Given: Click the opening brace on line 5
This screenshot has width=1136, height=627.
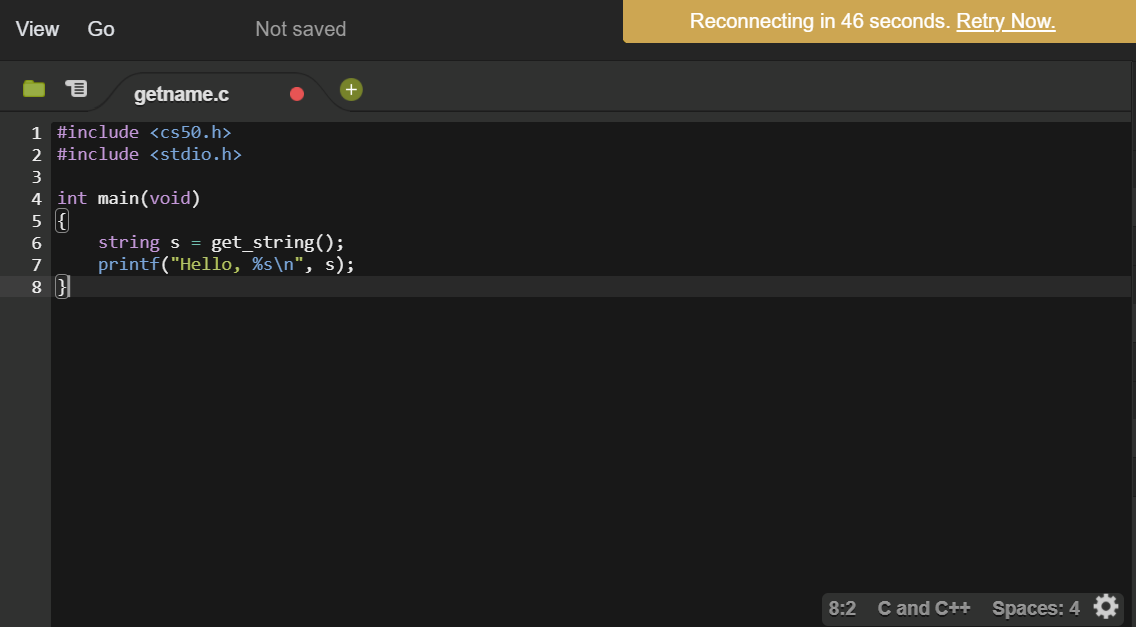Looking at the screenshot, I should [x=62, y=221].
